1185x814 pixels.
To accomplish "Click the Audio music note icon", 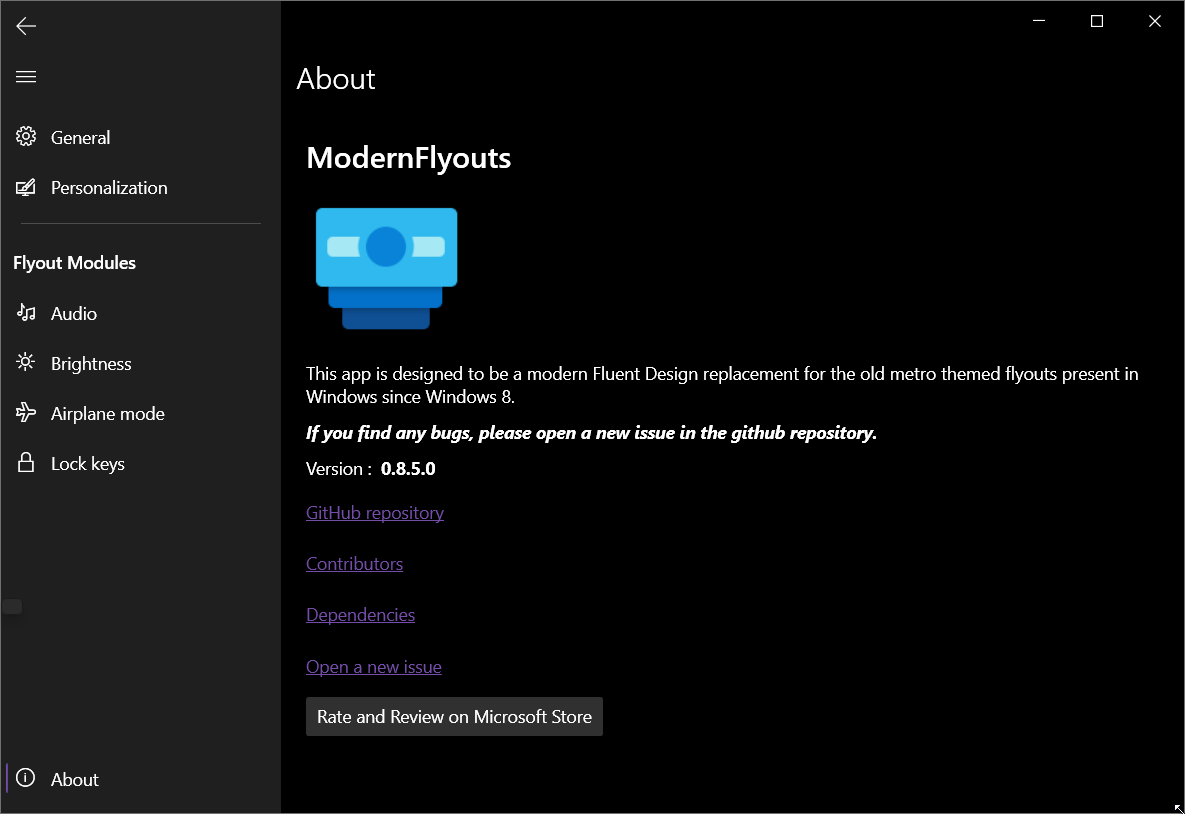I will click(26, 313).
